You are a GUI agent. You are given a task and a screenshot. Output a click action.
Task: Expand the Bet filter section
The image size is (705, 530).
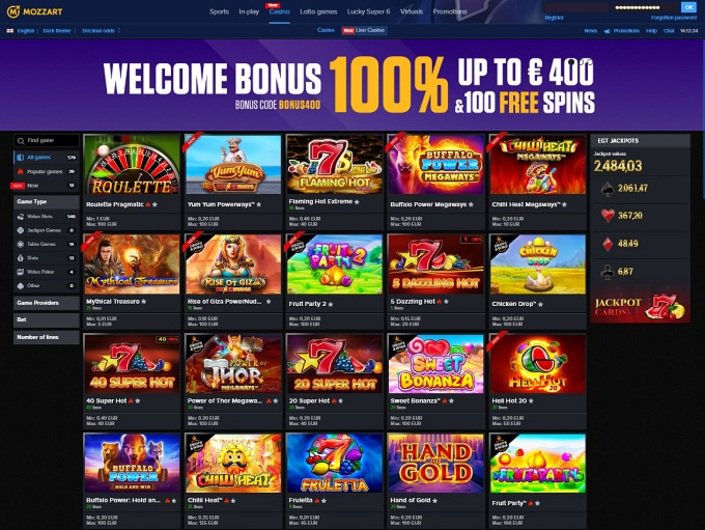click(x=46, y=320)
